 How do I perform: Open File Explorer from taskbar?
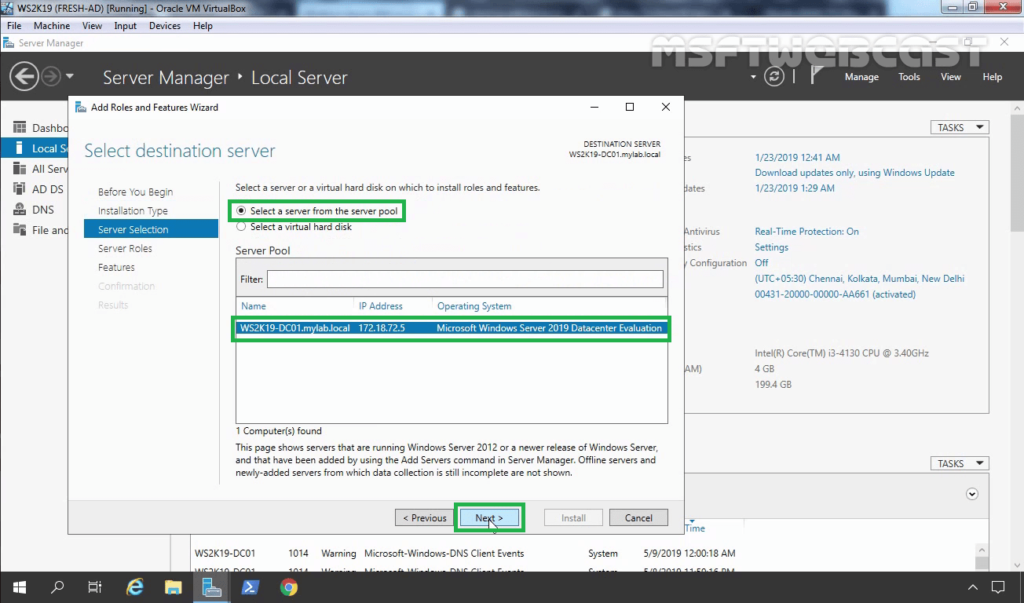coord(173,587)
